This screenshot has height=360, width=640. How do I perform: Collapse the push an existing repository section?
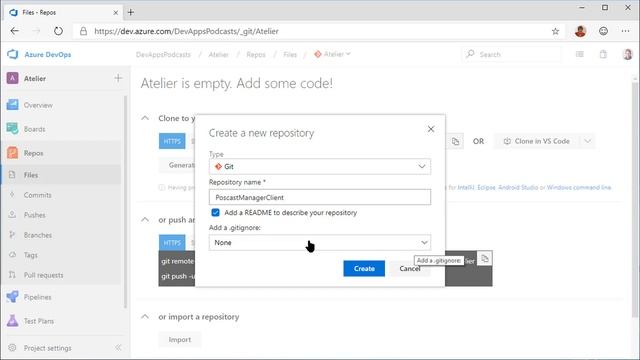[145, 220]
